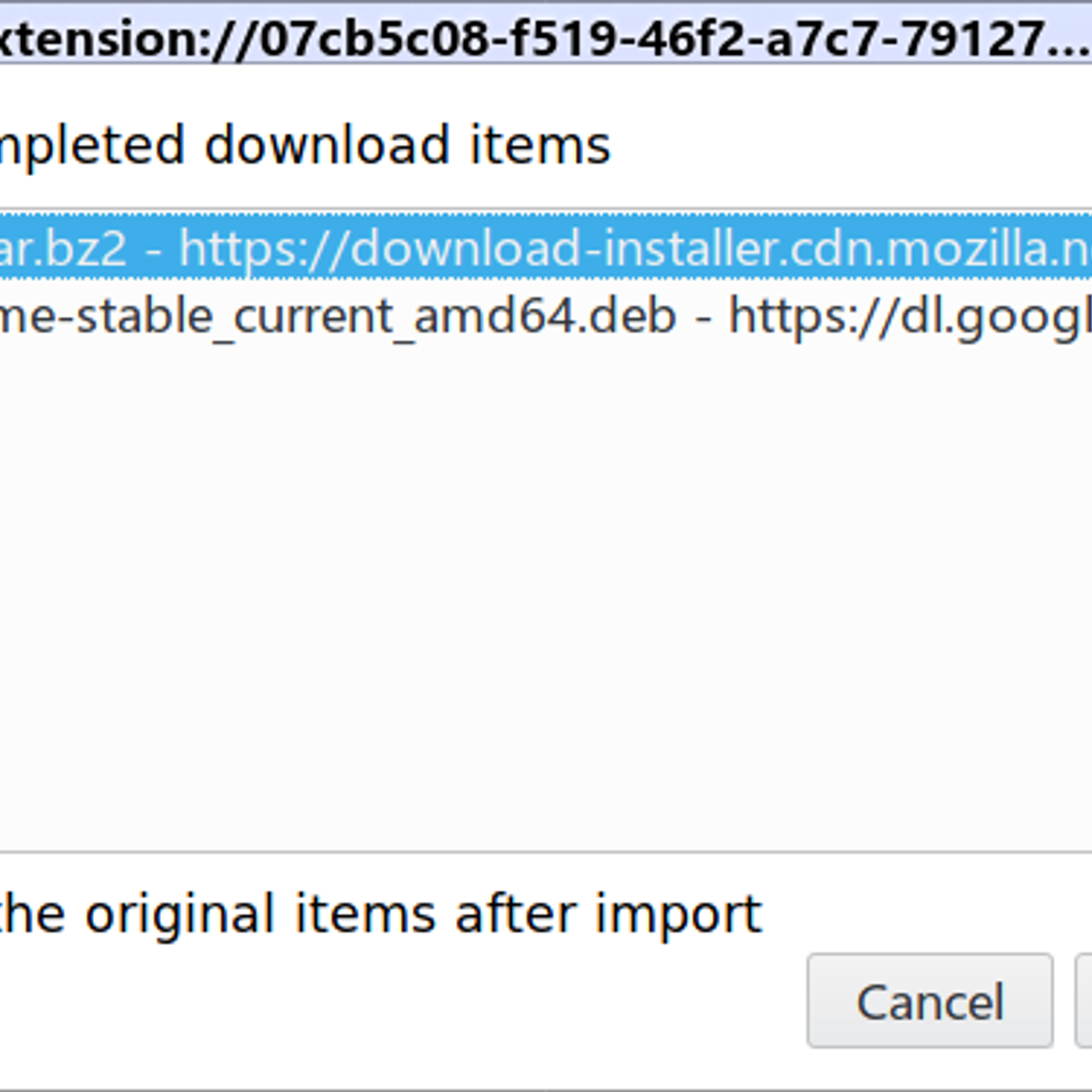Click the 'amd64.deb' filename text
The height and width of the screenshot is (1092, 1092).
pos(545,315)
